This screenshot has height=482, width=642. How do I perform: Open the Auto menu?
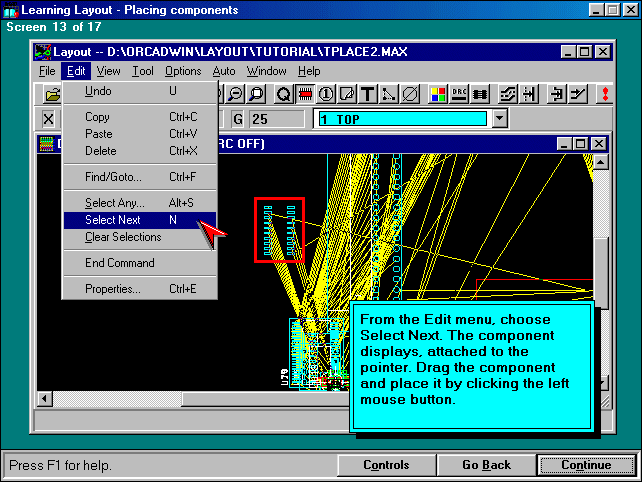point(224,71)
